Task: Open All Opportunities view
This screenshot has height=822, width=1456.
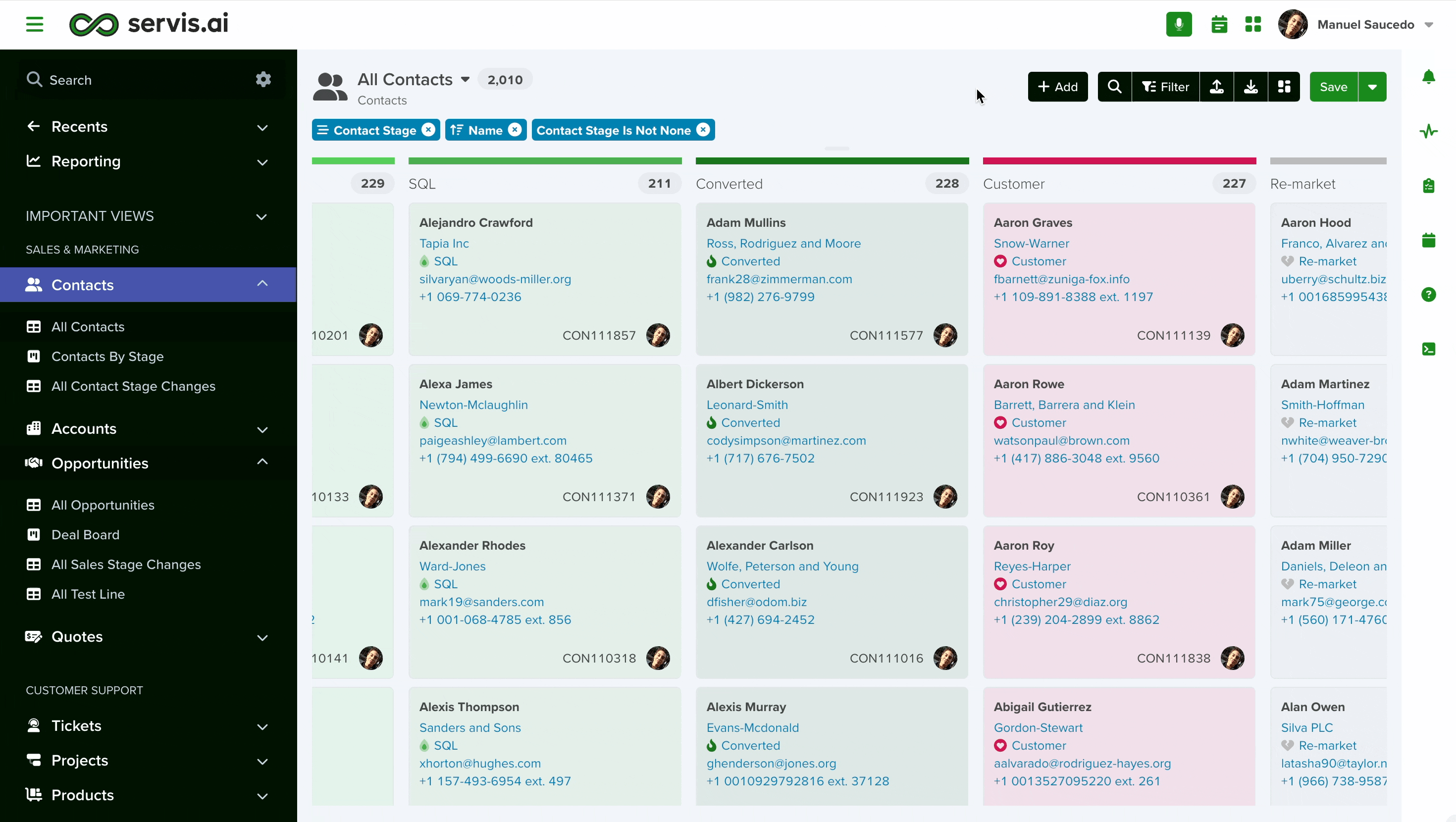Action: click(103, 505)
